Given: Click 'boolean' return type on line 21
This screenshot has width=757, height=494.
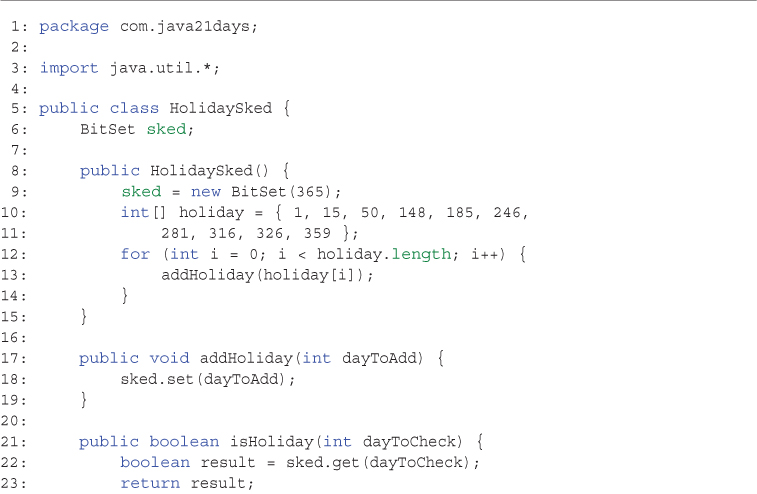Looking at the screenshot, I should tap(184, 441).
